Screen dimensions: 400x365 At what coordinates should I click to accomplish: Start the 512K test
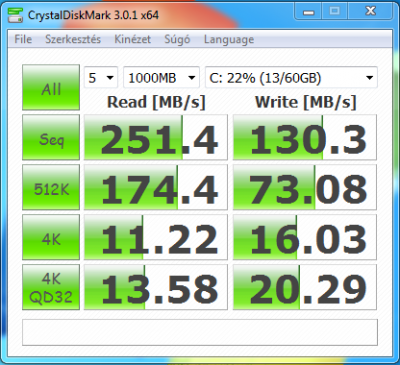(x=51, y=187)
